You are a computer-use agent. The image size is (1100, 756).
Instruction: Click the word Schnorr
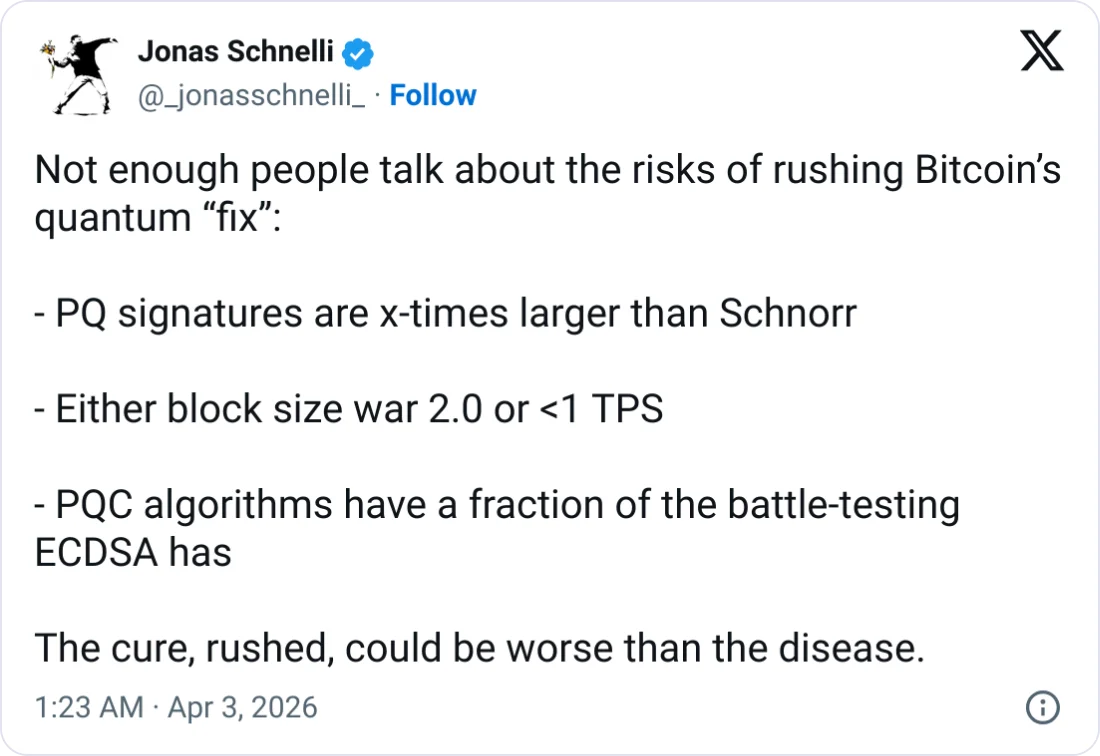[x=788, y=314]
